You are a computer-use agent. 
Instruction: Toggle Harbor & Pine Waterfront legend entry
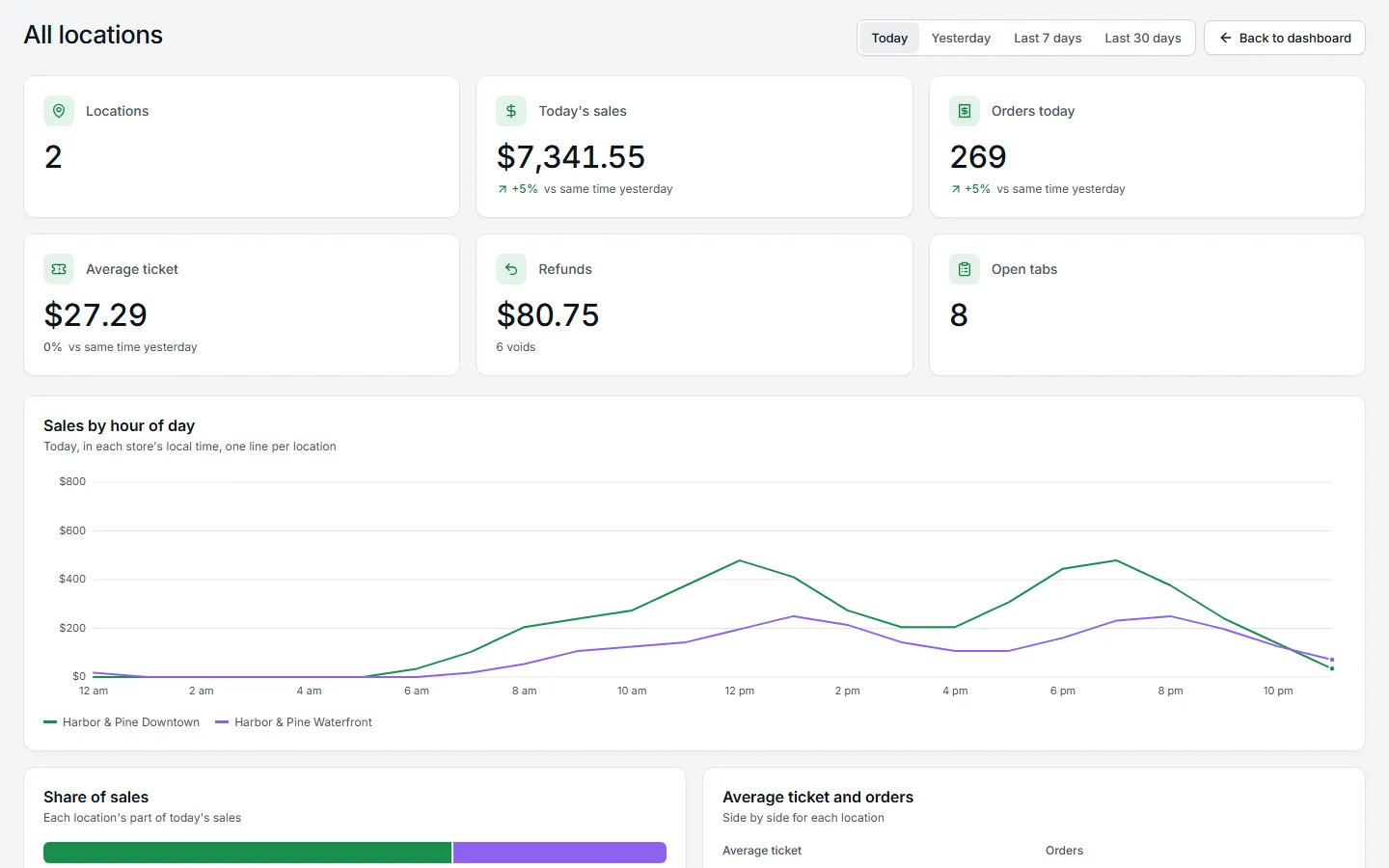[293, 722]
